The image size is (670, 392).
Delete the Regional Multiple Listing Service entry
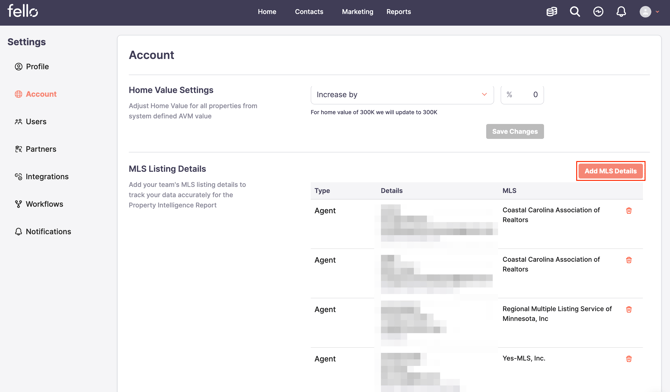pos(629,309)
